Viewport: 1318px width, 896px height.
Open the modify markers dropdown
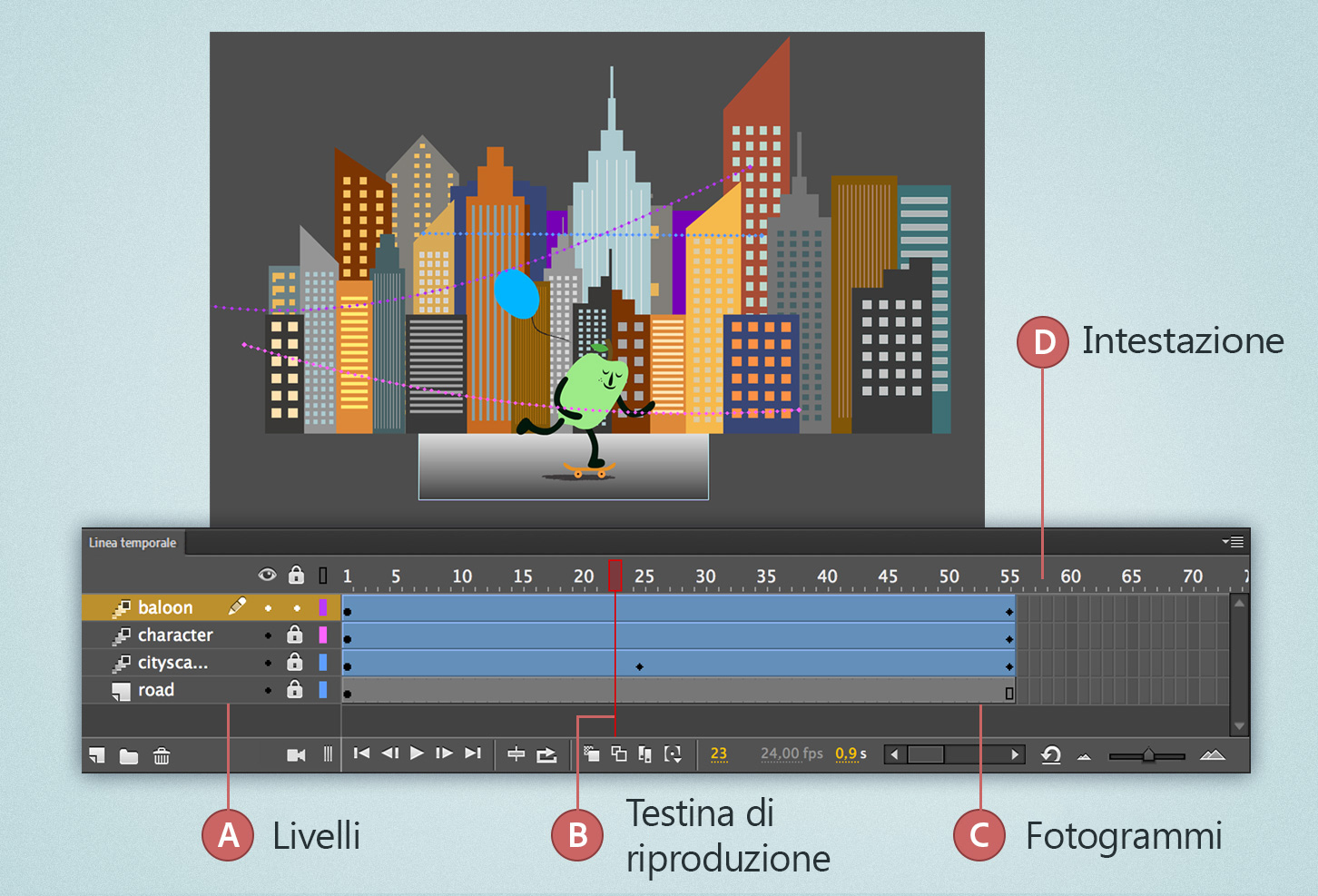pos(673,753)
